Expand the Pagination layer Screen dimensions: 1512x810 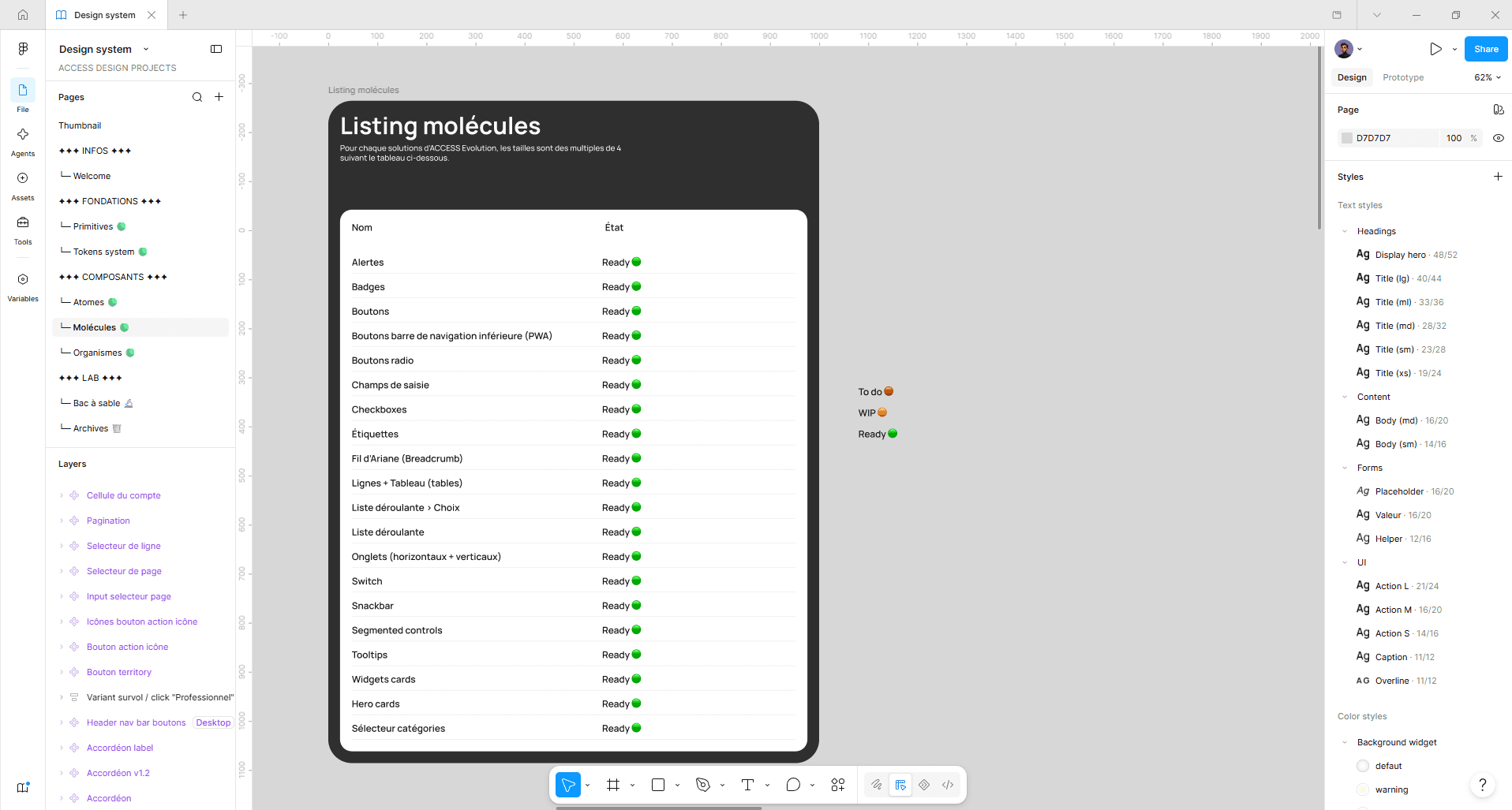[x=62, y=521]
